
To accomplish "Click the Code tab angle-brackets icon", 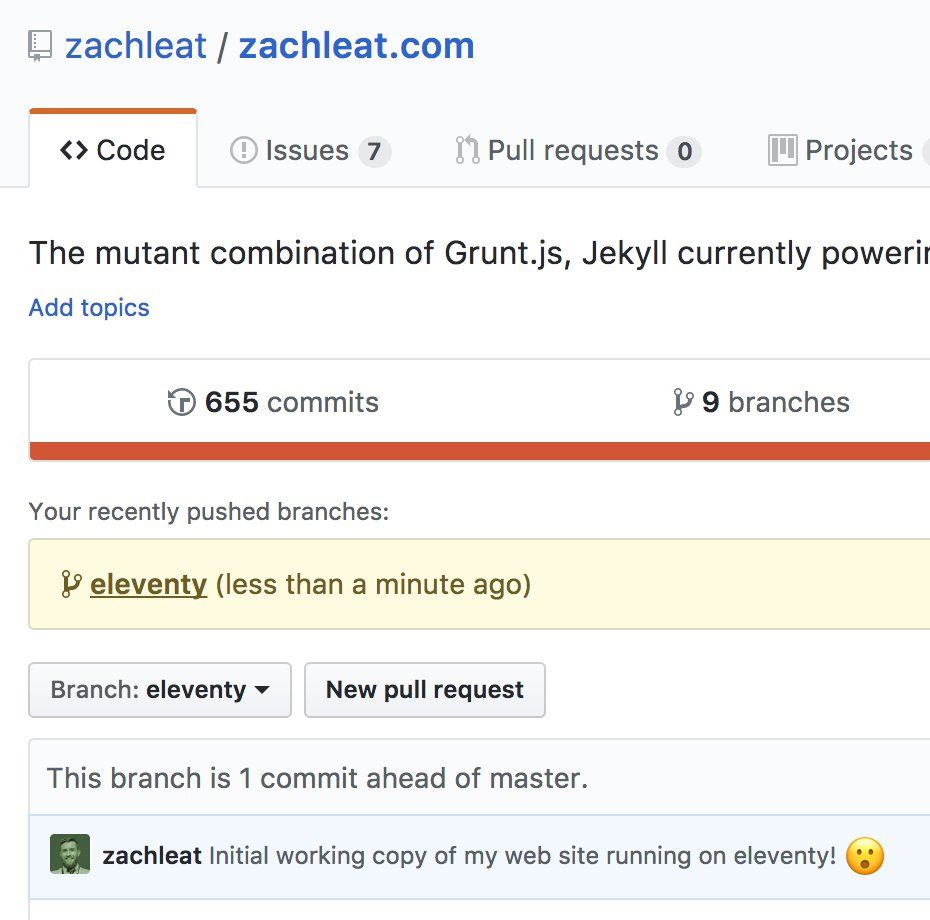I will tap(74, 150).
